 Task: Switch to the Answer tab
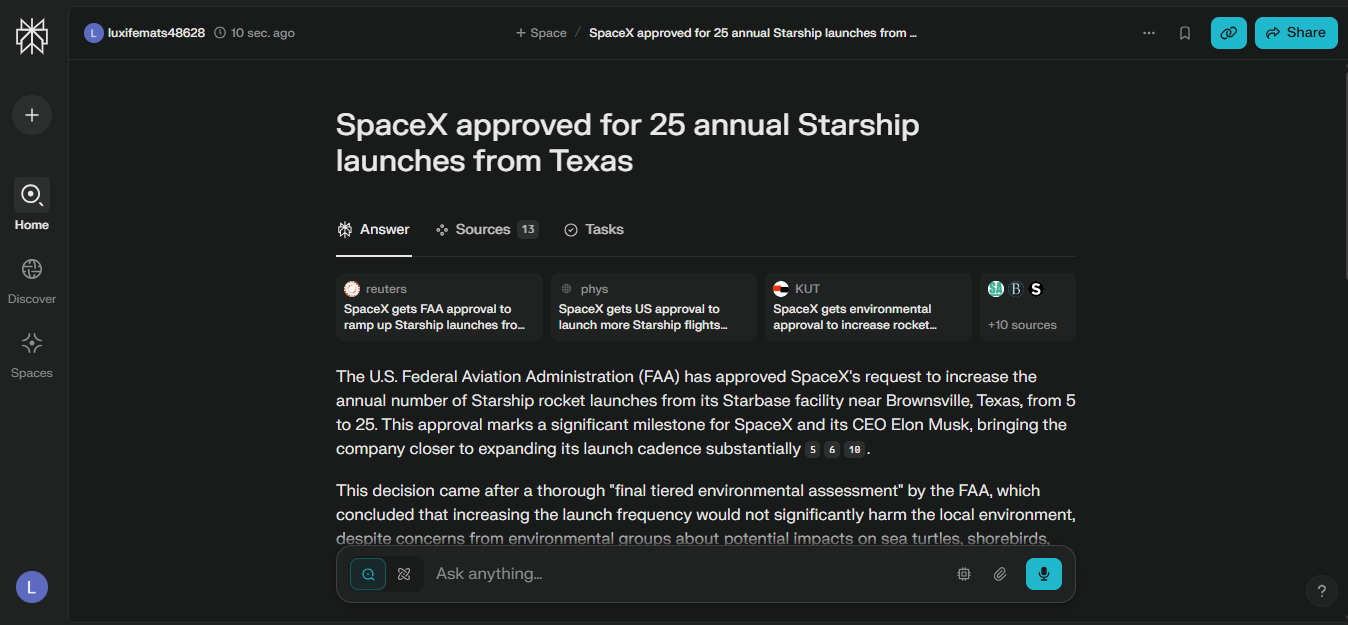373,230
